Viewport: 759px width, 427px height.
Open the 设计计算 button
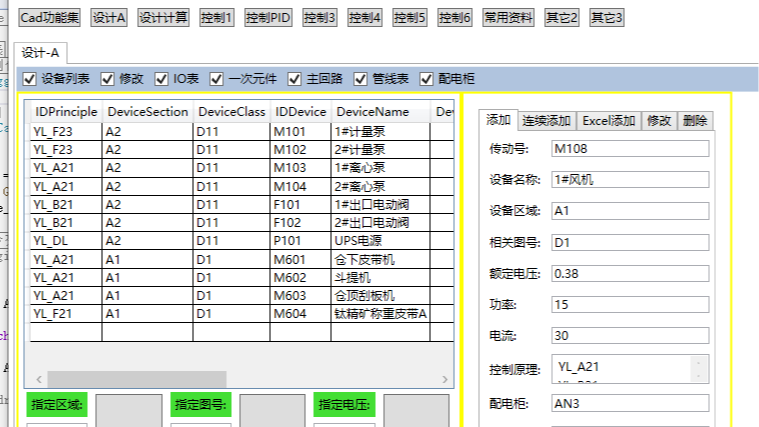pos(163,18)
